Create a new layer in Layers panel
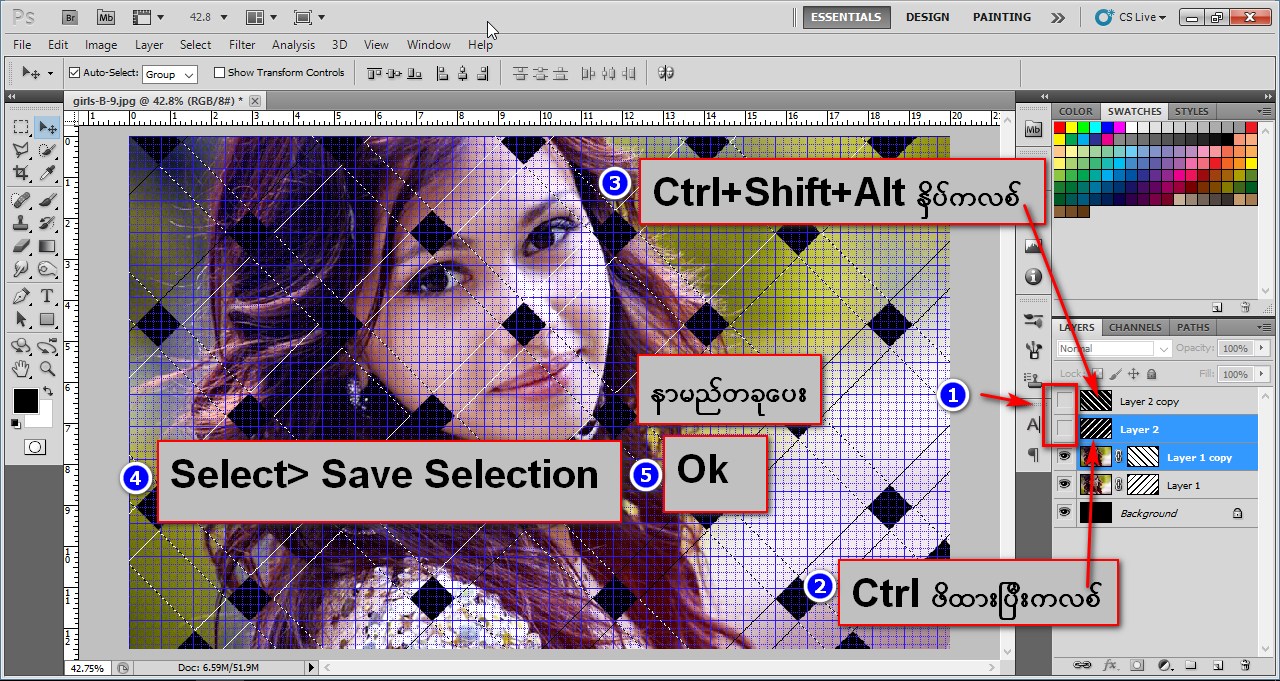 pos(1217,664)
